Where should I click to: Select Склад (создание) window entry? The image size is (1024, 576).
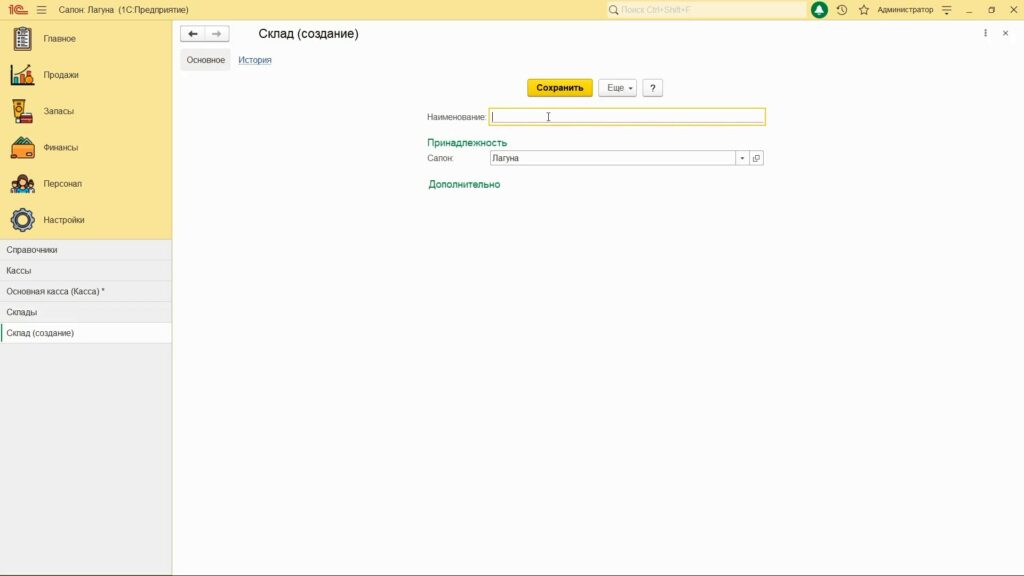coord(86,333)
